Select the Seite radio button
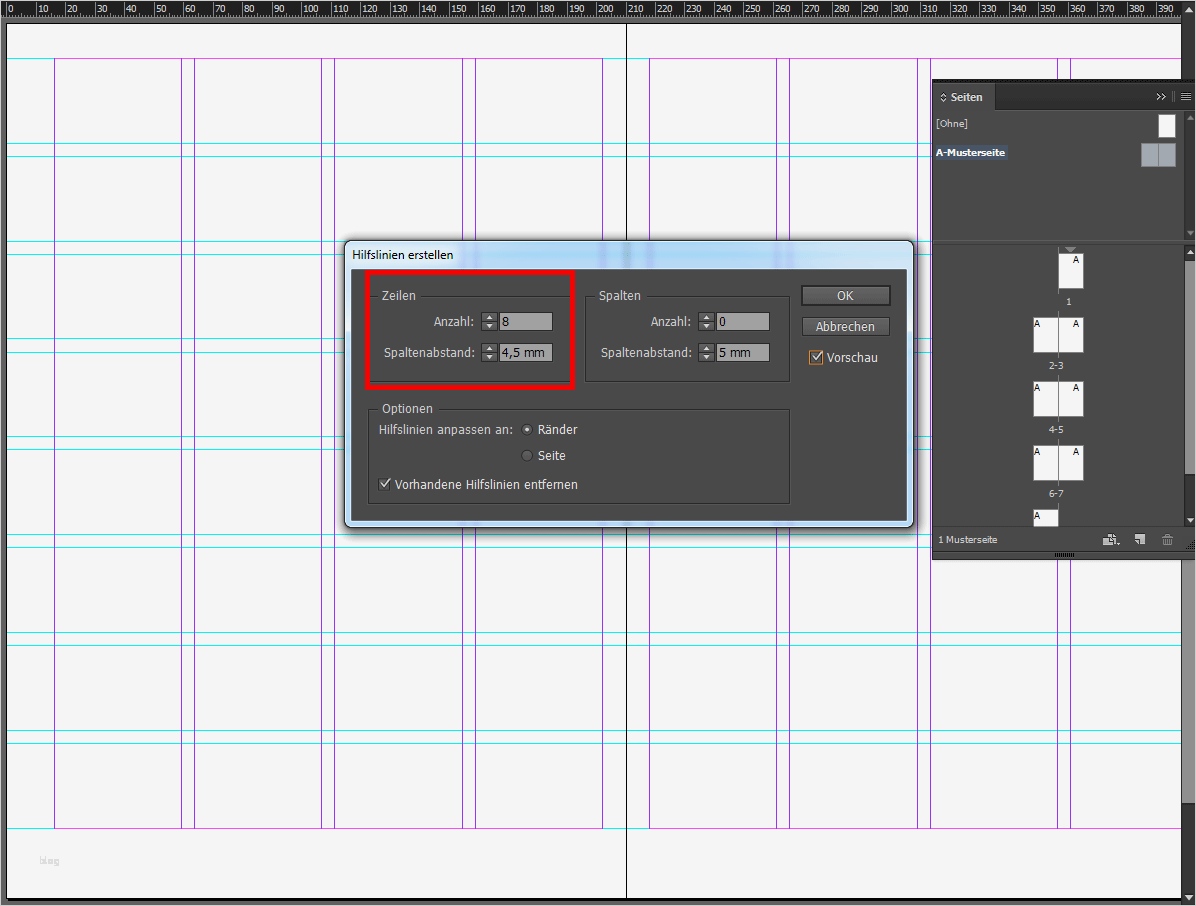 point(527,456)
